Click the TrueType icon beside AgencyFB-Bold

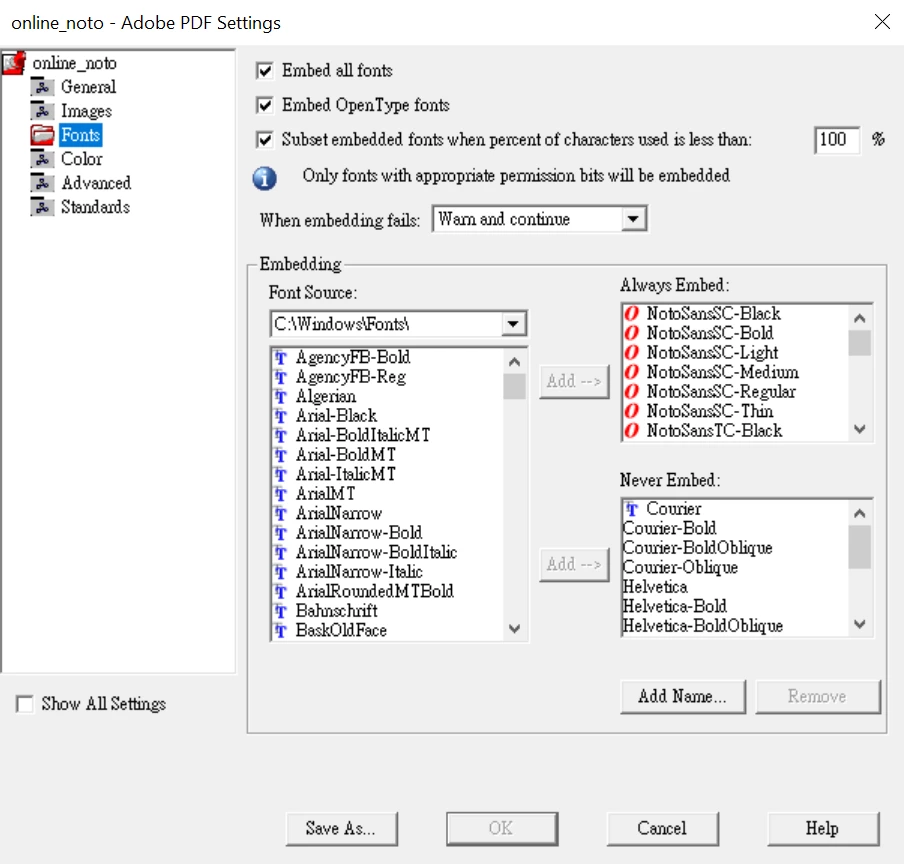[280, 358]
